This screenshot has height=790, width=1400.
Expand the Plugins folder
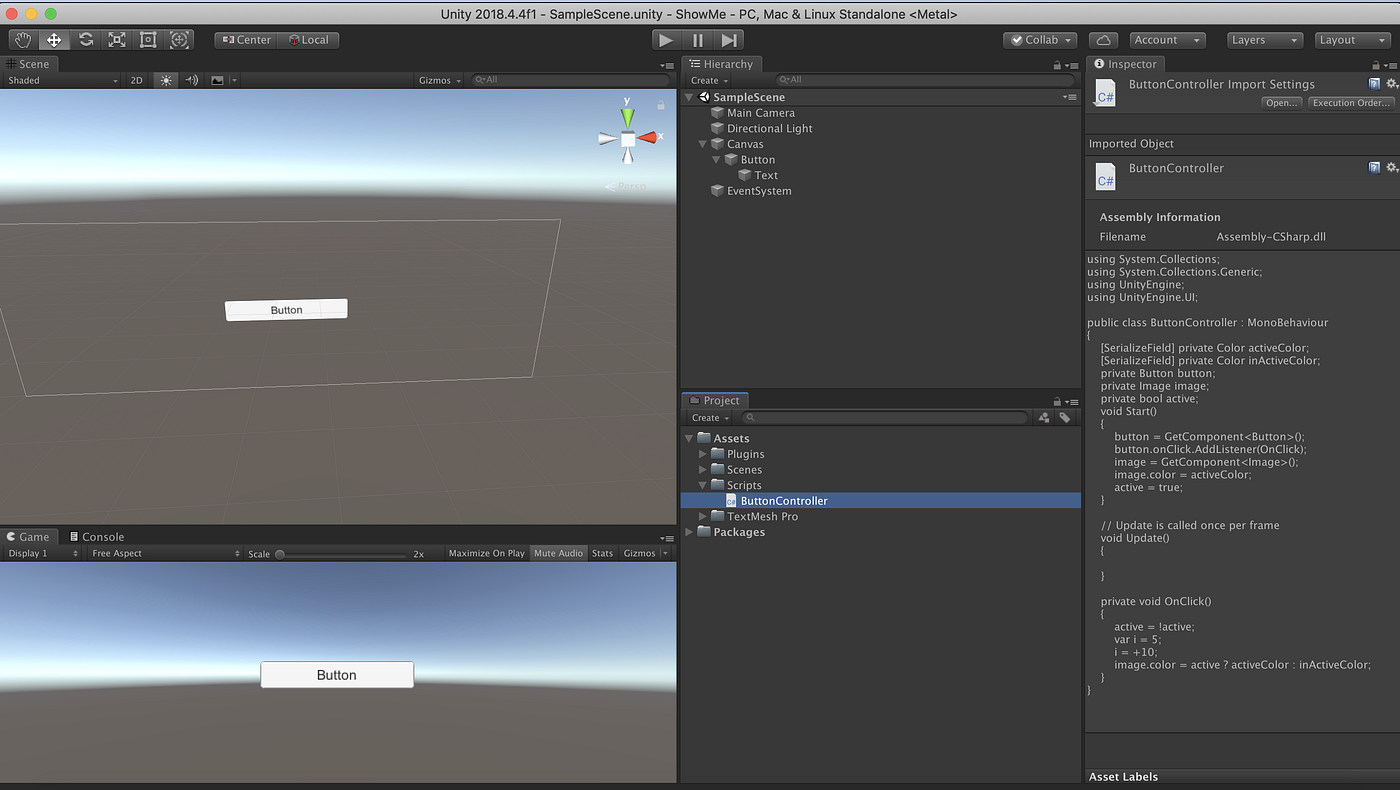coord(702,454)
